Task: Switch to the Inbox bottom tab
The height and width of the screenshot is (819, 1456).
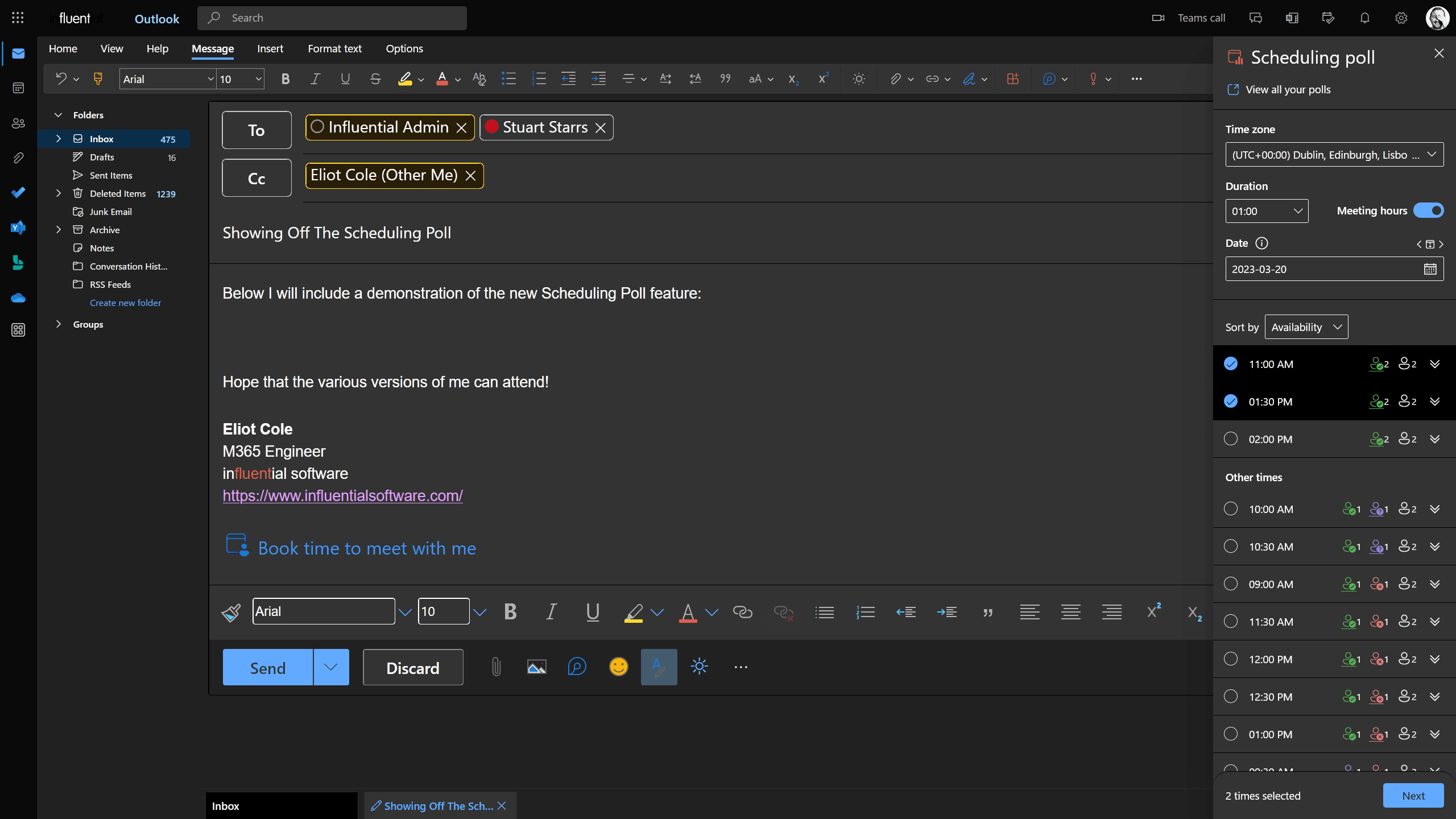Action: [282, 806]
